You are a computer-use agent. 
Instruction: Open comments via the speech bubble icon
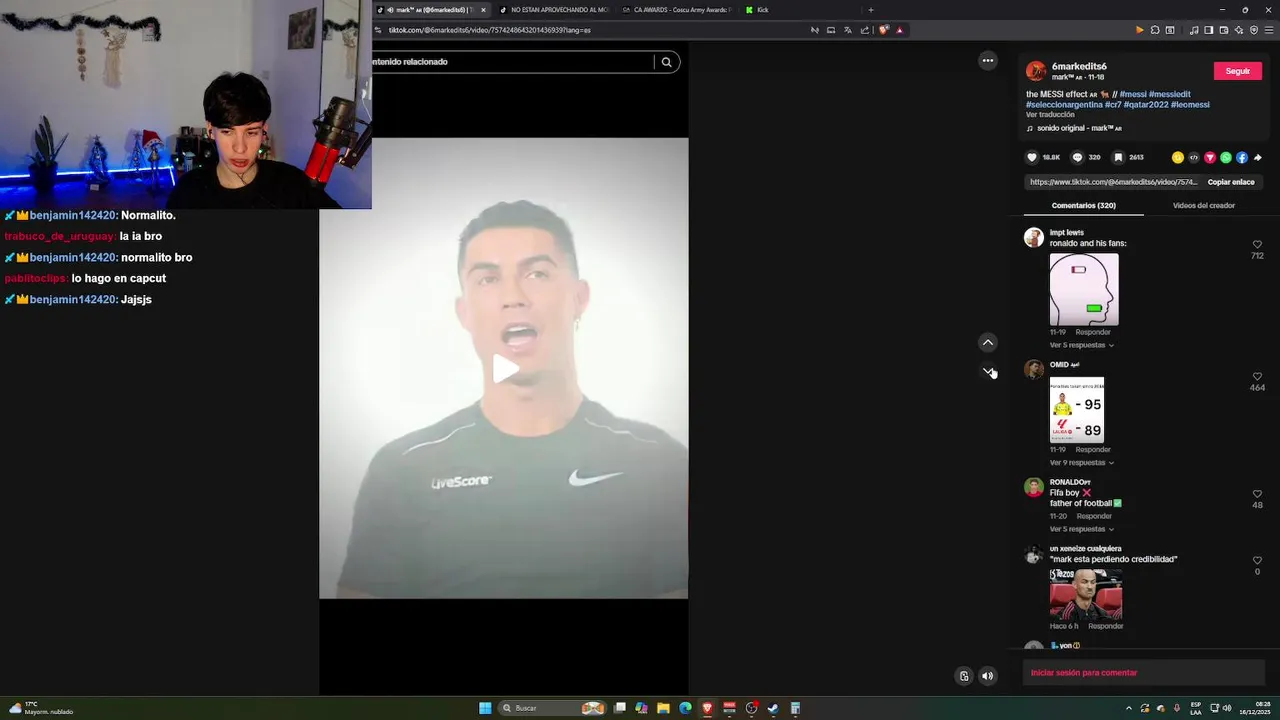[1077, 158]
